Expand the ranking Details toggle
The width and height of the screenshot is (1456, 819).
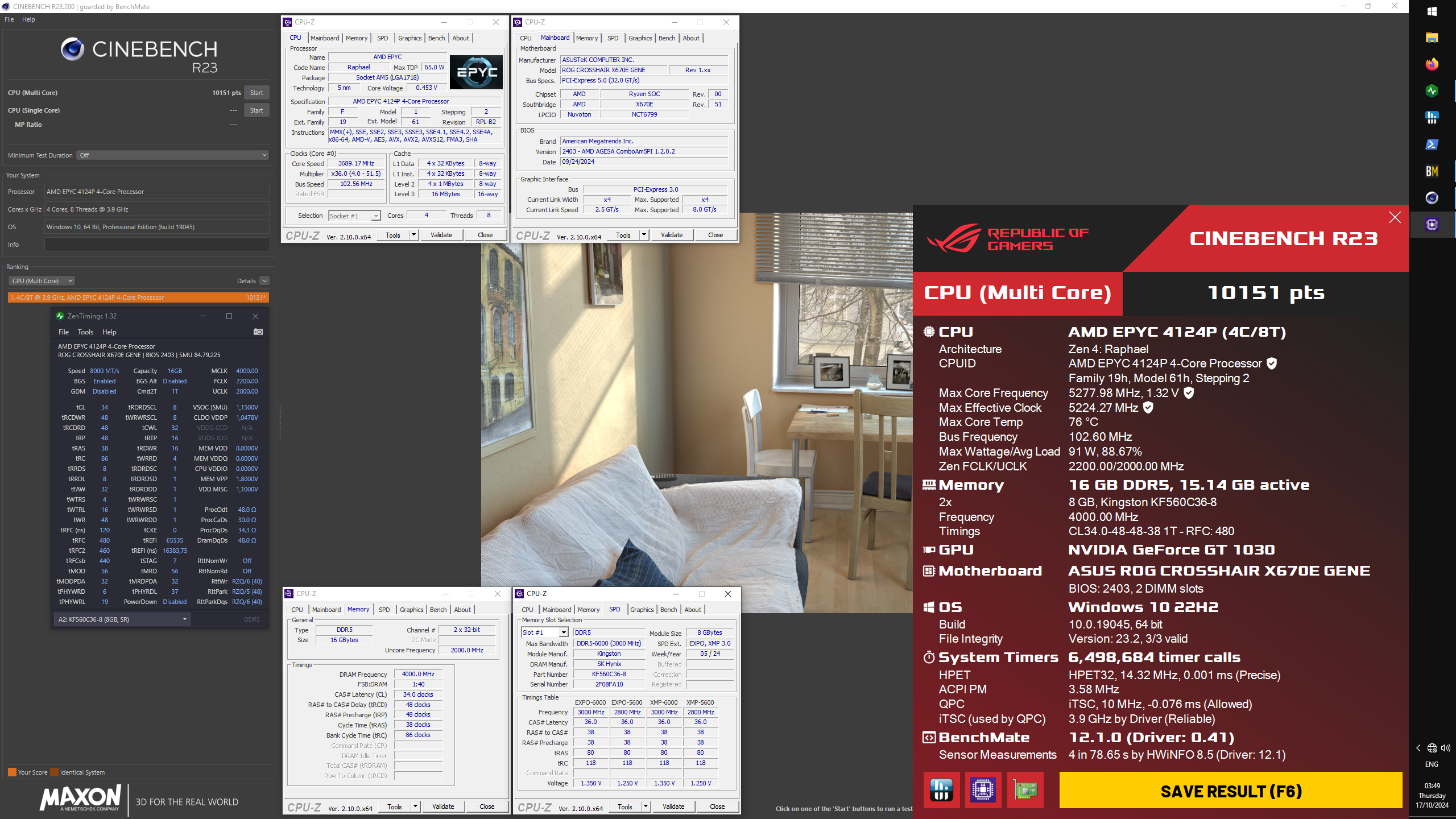click(264, 281)
